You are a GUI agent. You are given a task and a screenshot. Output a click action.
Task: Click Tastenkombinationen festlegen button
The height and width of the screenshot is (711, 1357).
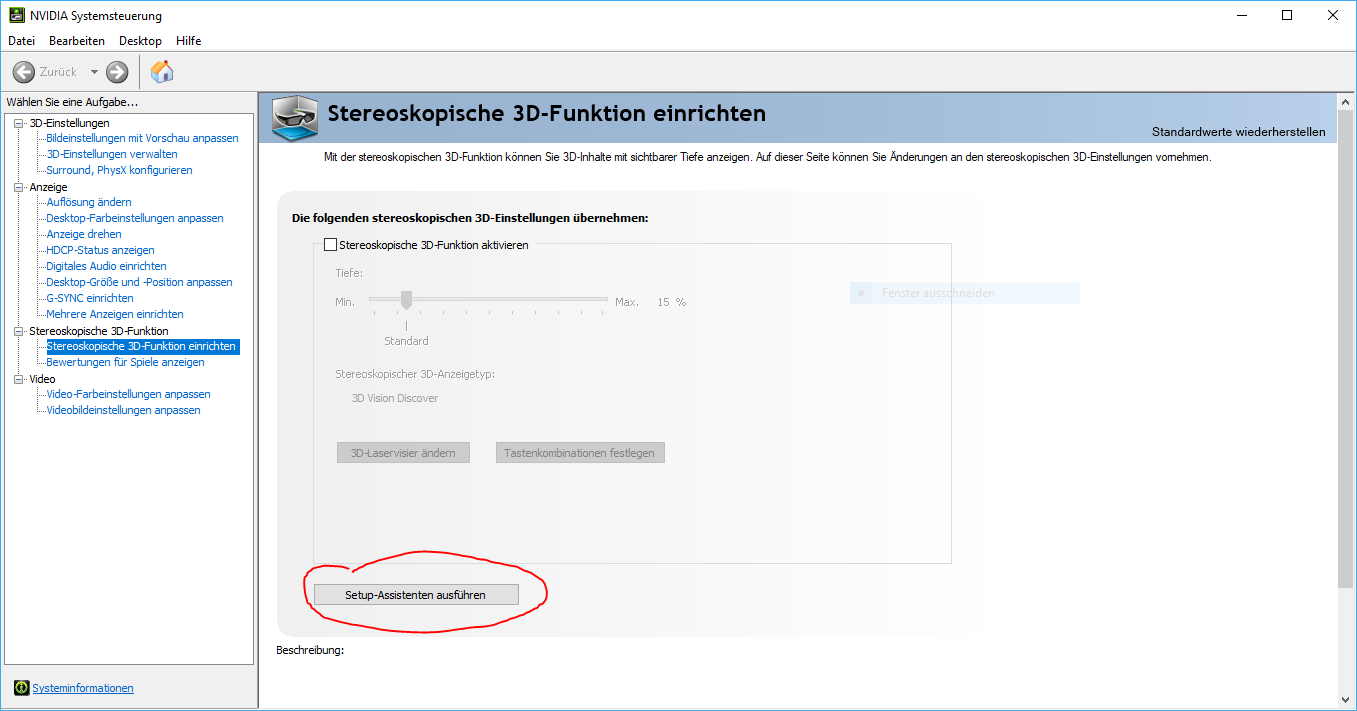pos(580,453)
